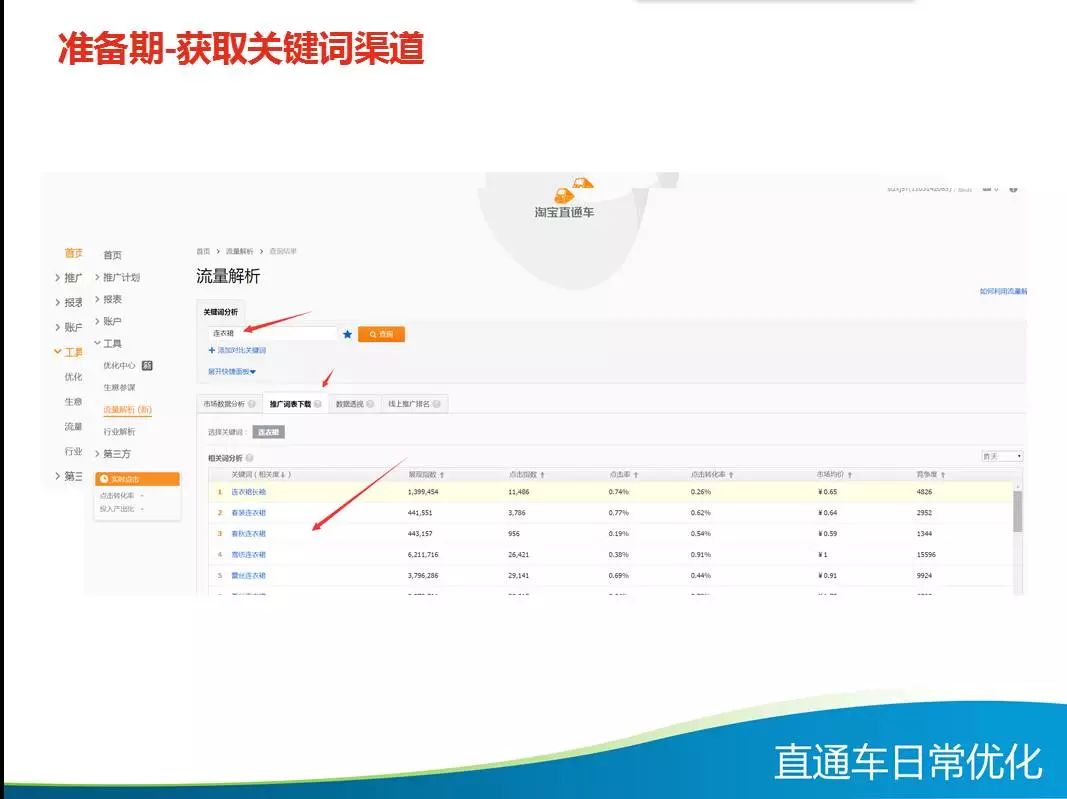The height and width of the screenshot is (799, 1067).
Task: Open the date range dropdown above the table
Action: [1002, 456]
